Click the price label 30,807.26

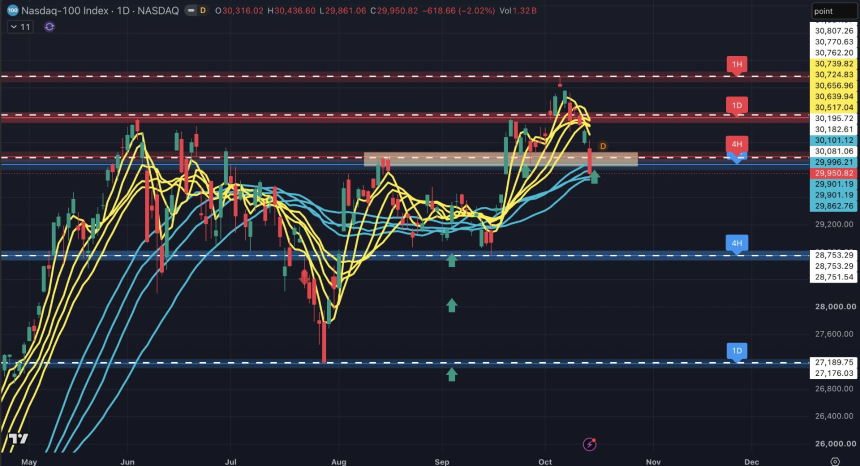[834, 31]
